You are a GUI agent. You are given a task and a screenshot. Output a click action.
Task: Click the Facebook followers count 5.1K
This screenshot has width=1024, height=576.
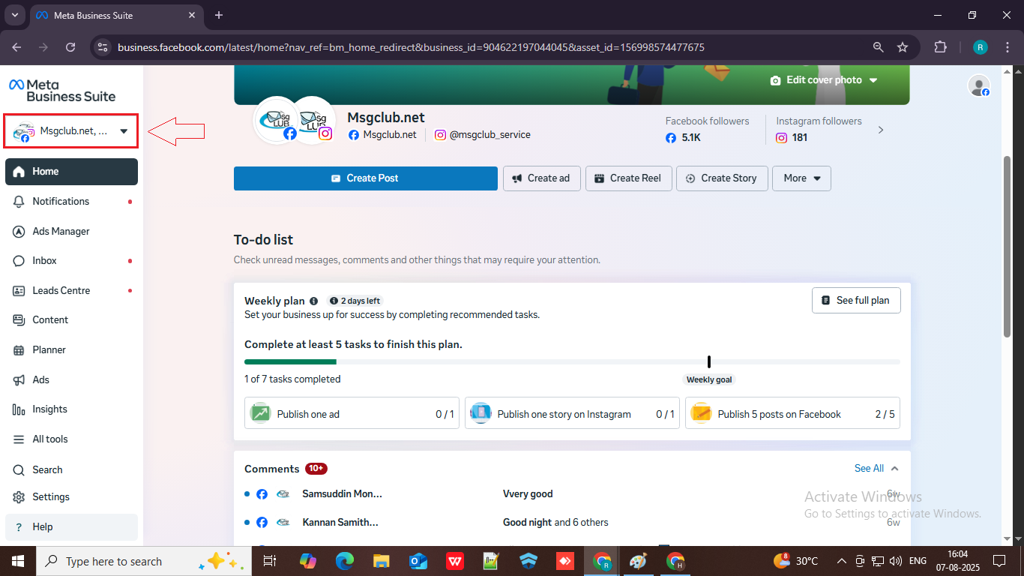tap(683, 138)
